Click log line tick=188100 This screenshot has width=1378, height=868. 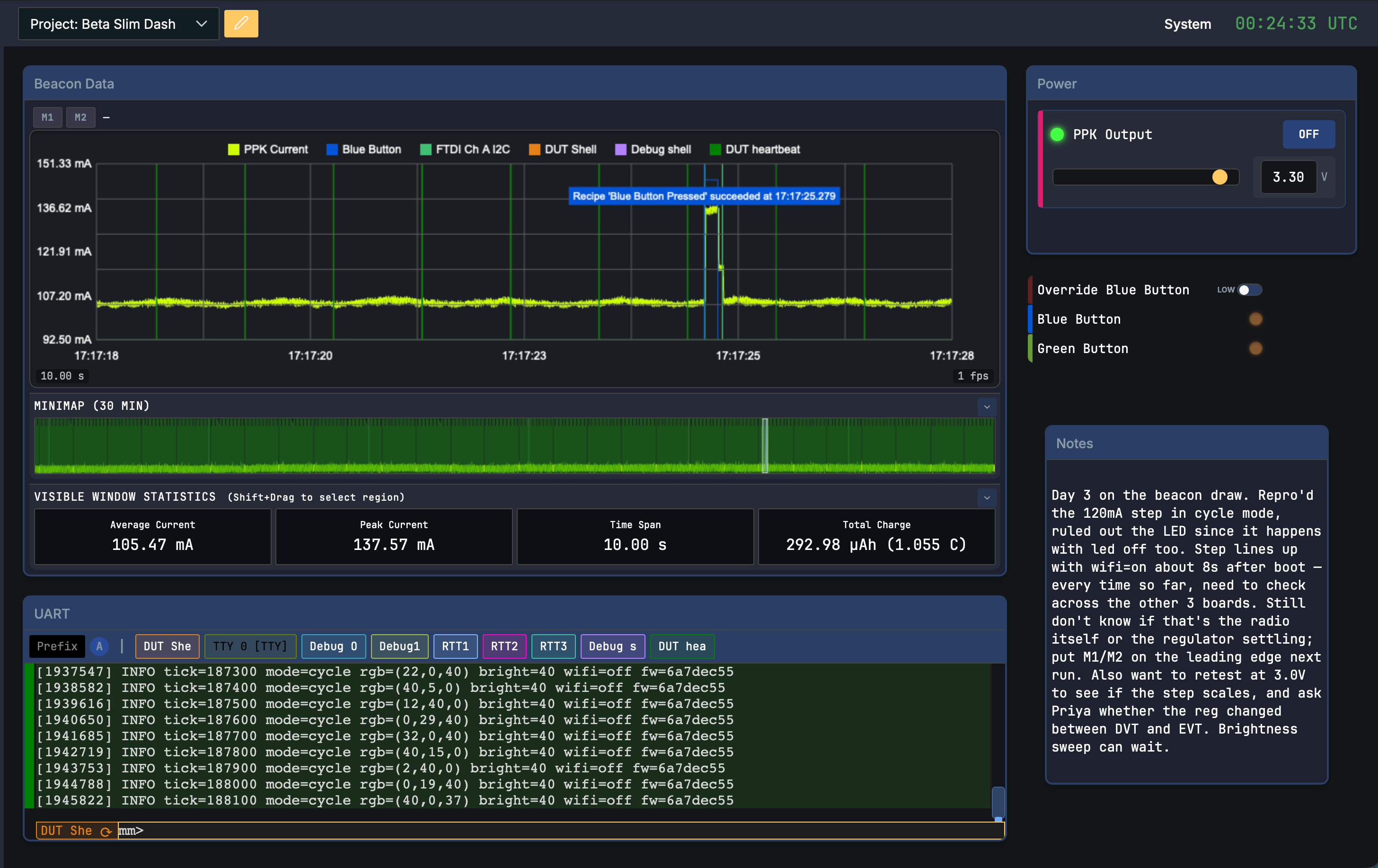pyautogui.click(x=385, y=800)
